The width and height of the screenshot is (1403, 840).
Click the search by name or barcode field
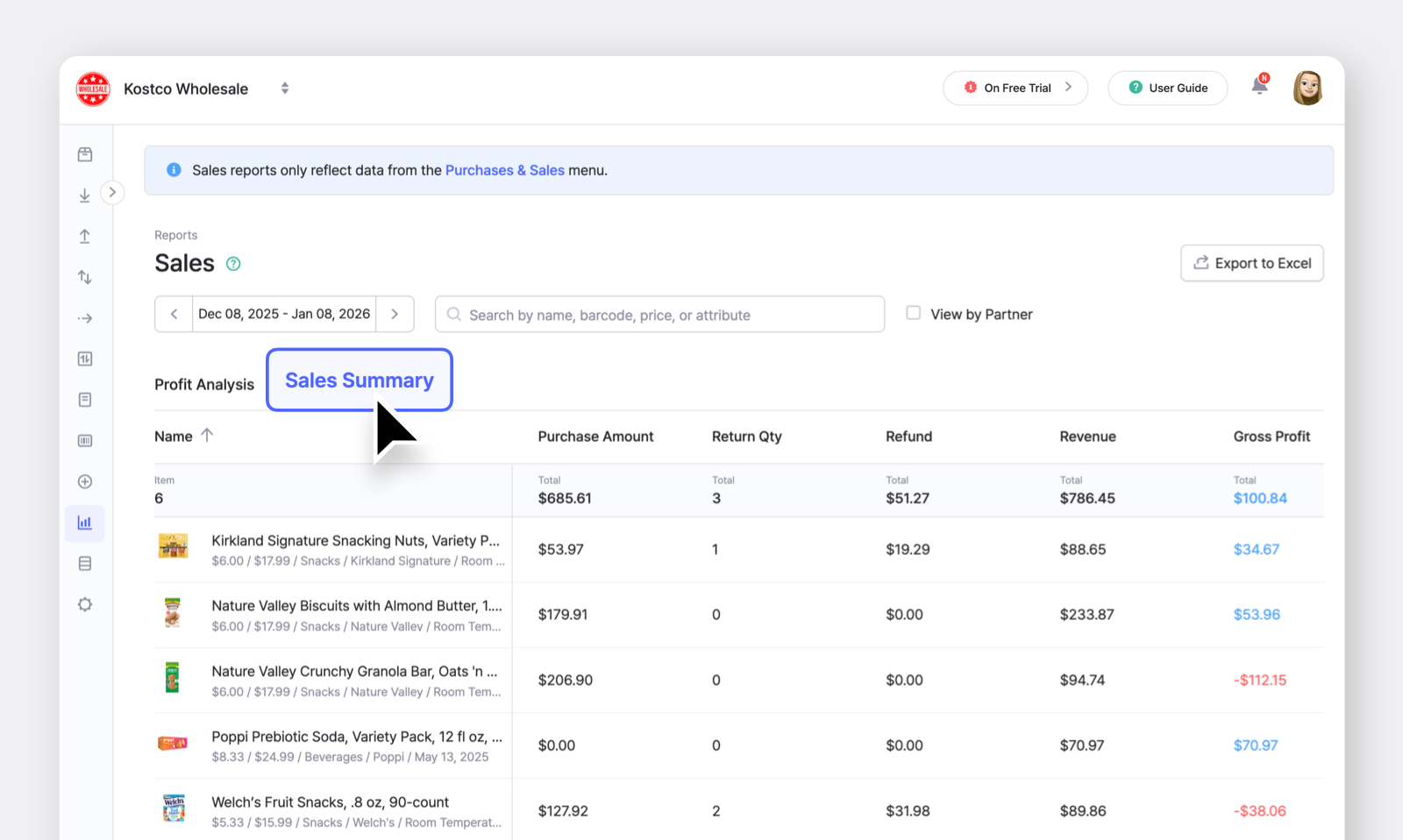(659, 314)
